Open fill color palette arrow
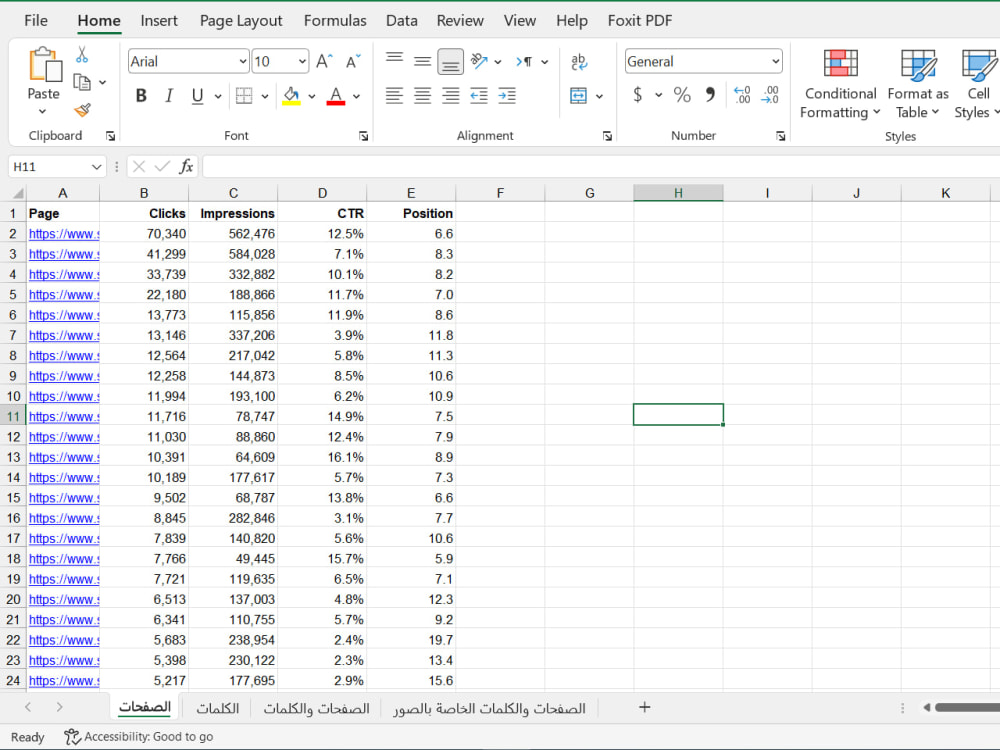 (x=312, y=96)
